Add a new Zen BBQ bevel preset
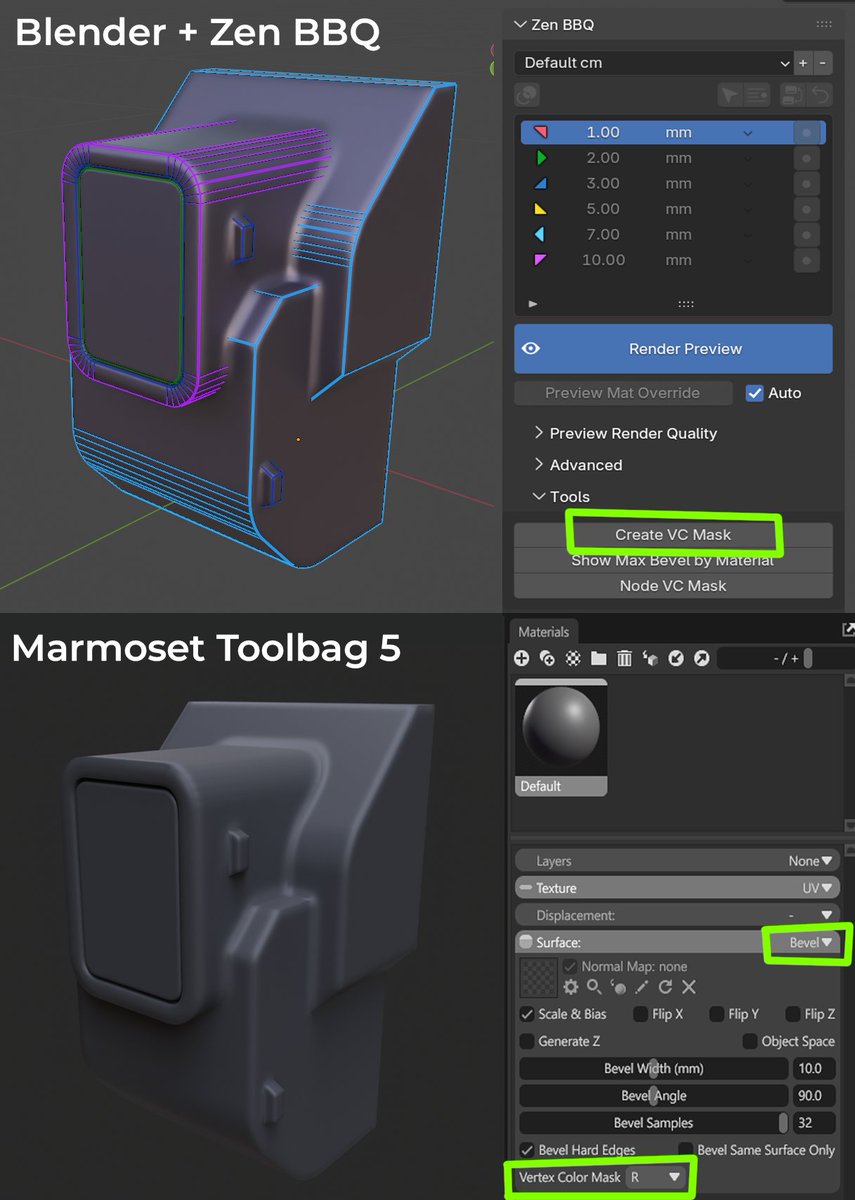 (x=803, y=63)
